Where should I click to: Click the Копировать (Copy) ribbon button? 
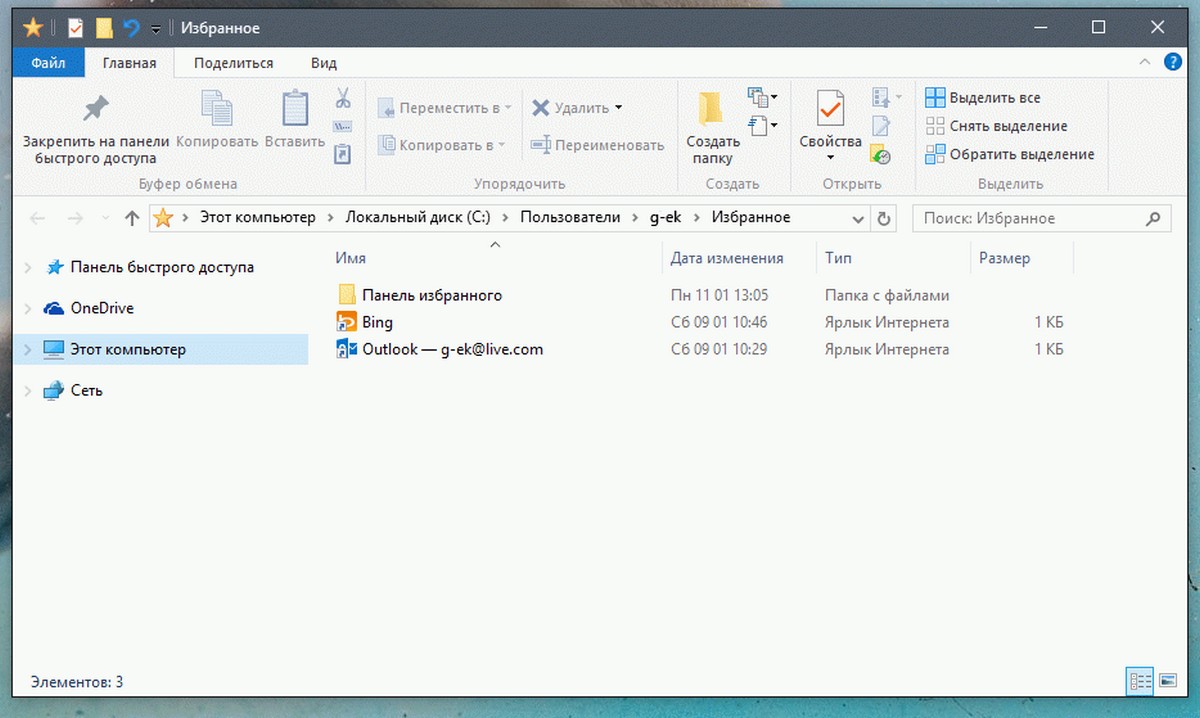click(x=217, y=120)
